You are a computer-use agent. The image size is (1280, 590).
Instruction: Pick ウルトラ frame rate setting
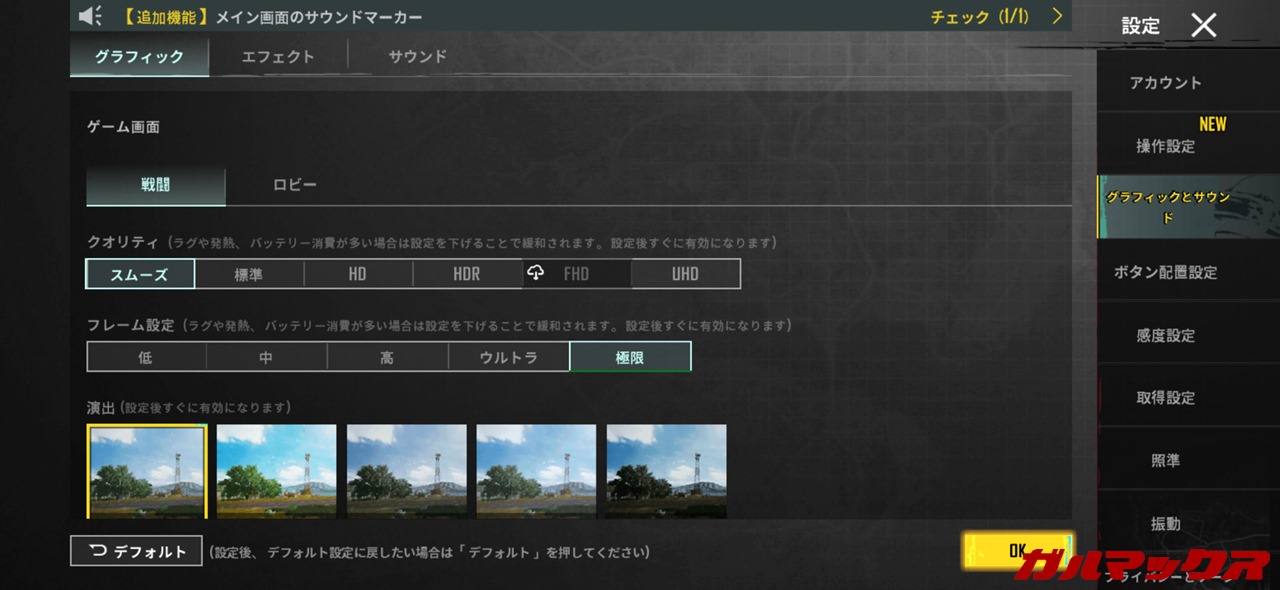click(508, 357)
